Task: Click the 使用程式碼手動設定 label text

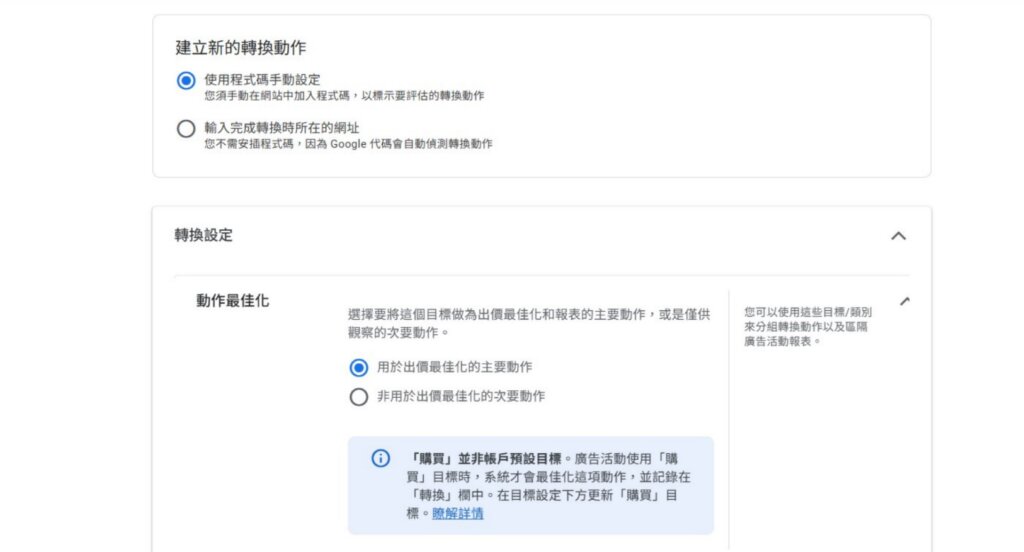Action: [x=261, y=79]
